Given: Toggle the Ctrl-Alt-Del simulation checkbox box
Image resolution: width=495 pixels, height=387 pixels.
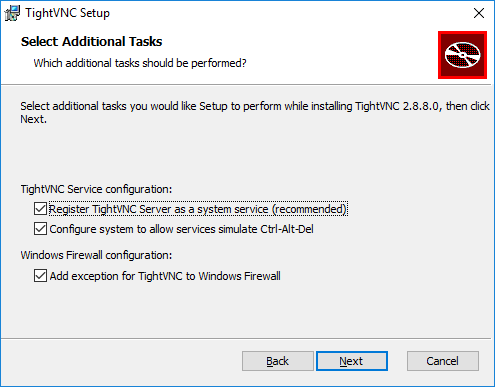Looking at the screenshot, I should [40, 229].
